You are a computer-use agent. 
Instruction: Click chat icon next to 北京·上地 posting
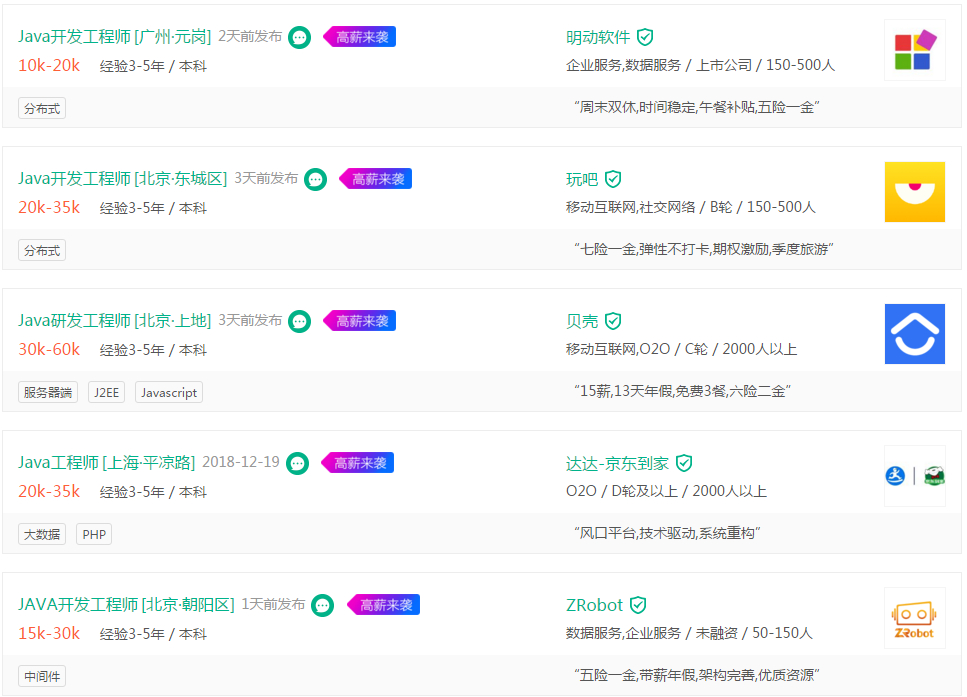300,321
